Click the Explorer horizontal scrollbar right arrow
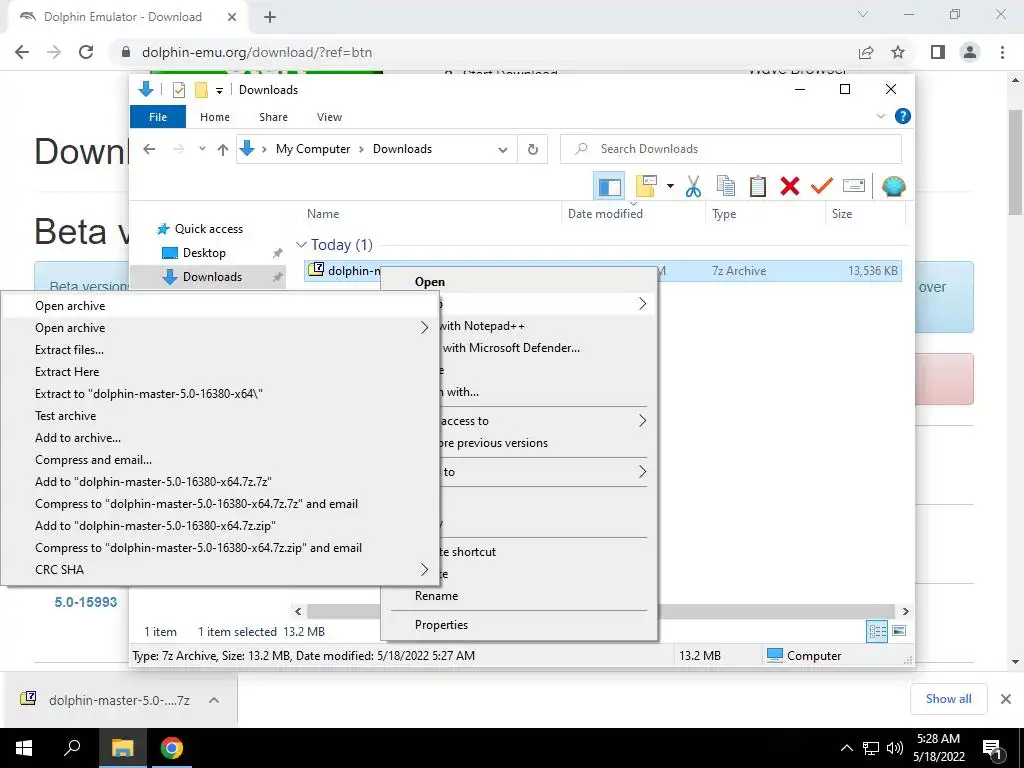This screenshot has width=1024, height=768. pyautogui.click(x=905, y=611)
